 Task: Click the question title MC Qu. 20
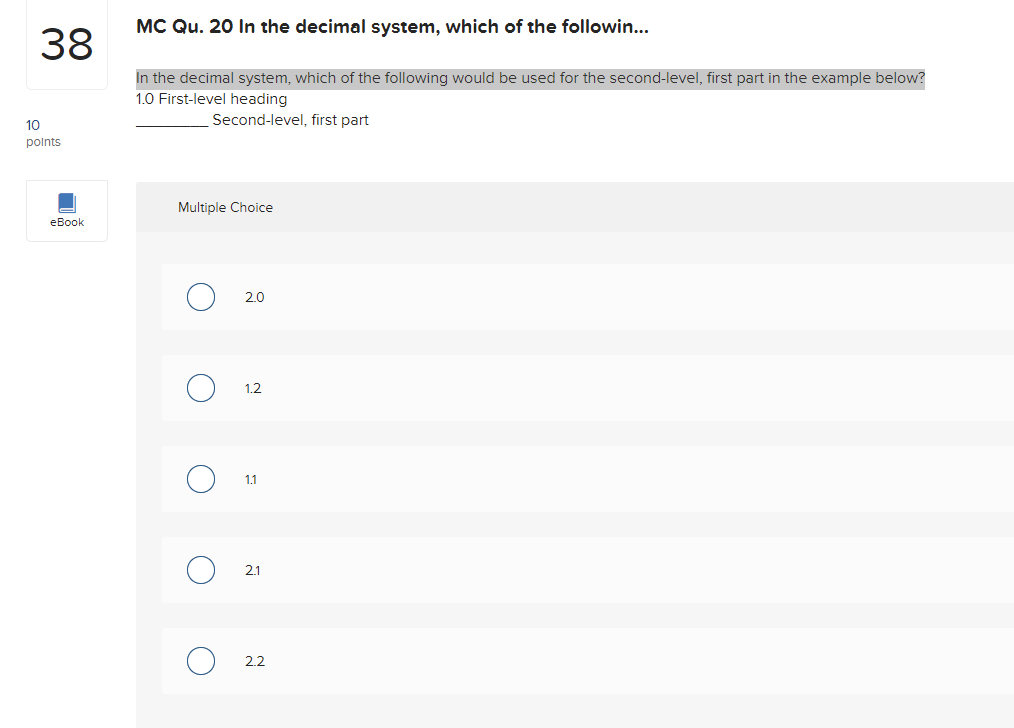[x=390, y=26]
